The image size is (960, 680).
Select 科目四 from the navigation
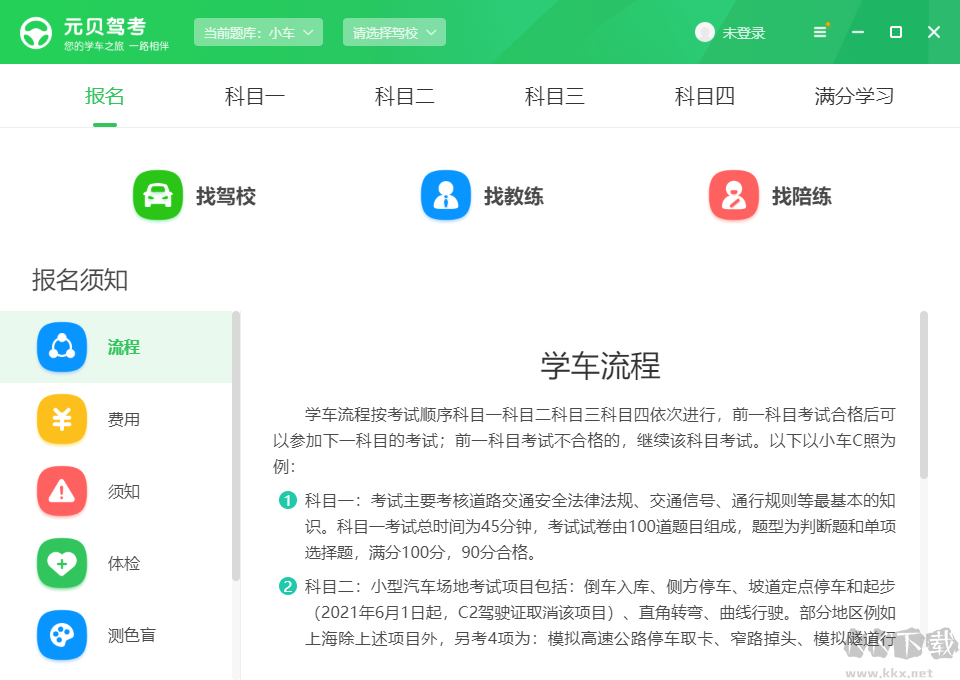(704, 96)
